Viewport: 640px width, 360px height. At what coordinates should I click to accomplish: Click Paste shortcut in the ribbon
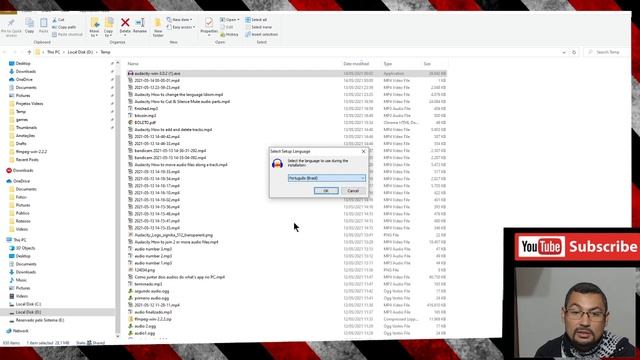click(67, 34)
